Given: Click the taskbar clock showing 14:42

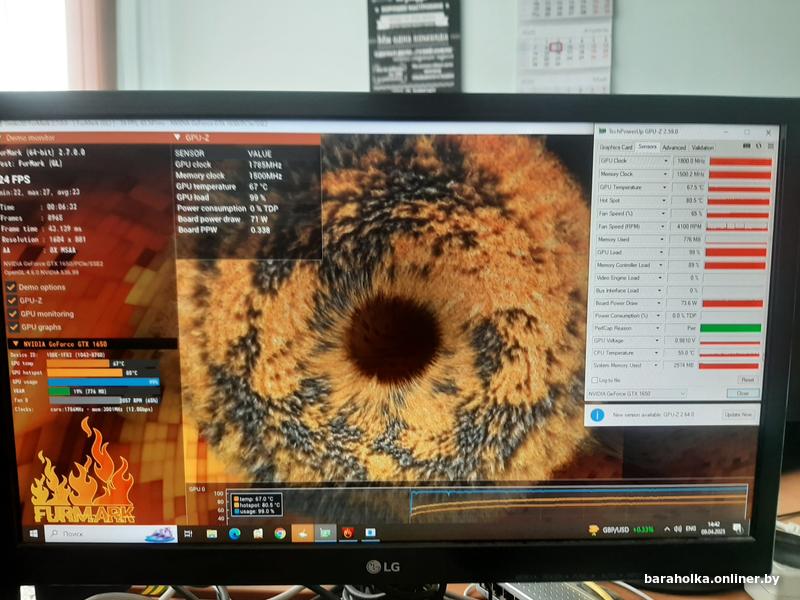Looking at the screenshot, I should 713,528.
